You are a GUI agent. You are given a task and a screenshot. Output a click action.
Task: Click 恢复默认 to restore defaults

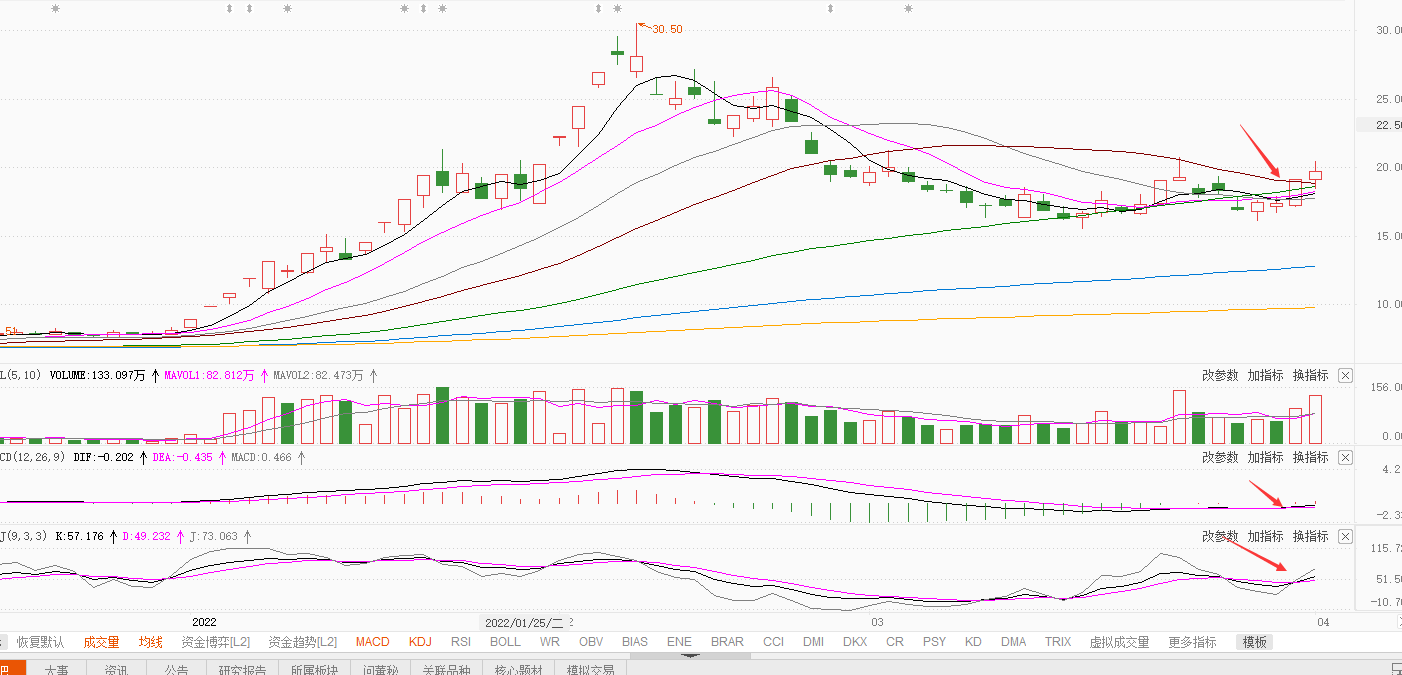pyautogui.click(x=41, y=642)
